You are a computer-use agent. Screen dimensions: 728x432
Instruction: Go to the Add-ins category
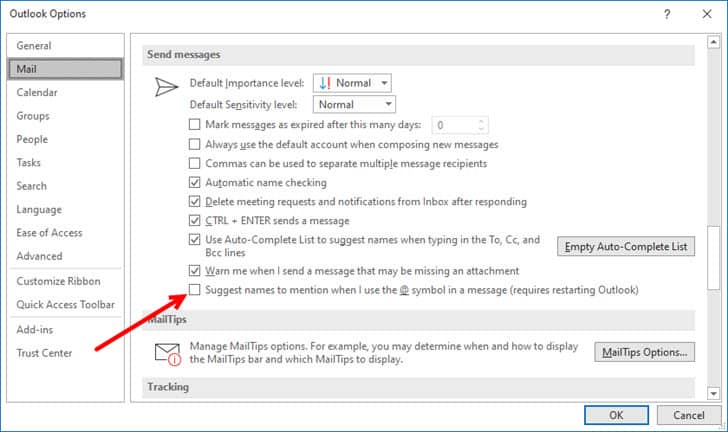[65, 329]
